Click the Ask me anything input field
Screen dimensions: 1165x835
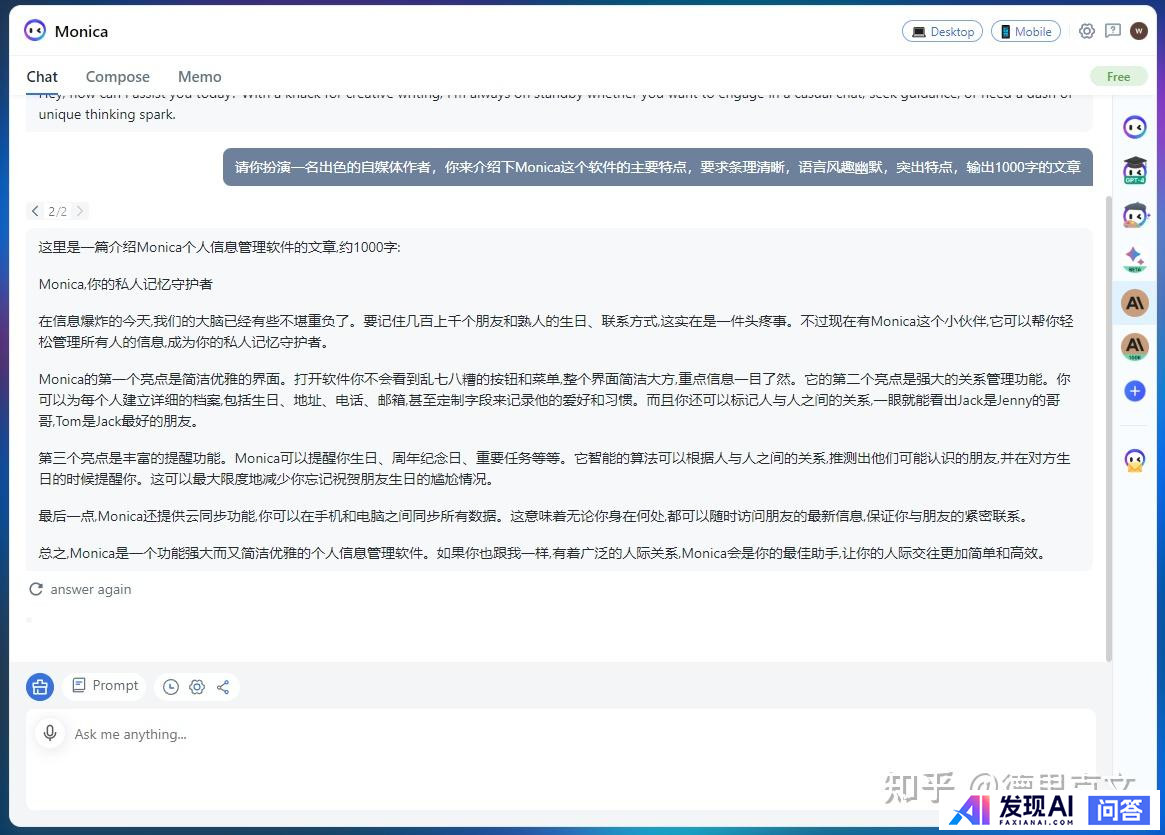(560, 735)
